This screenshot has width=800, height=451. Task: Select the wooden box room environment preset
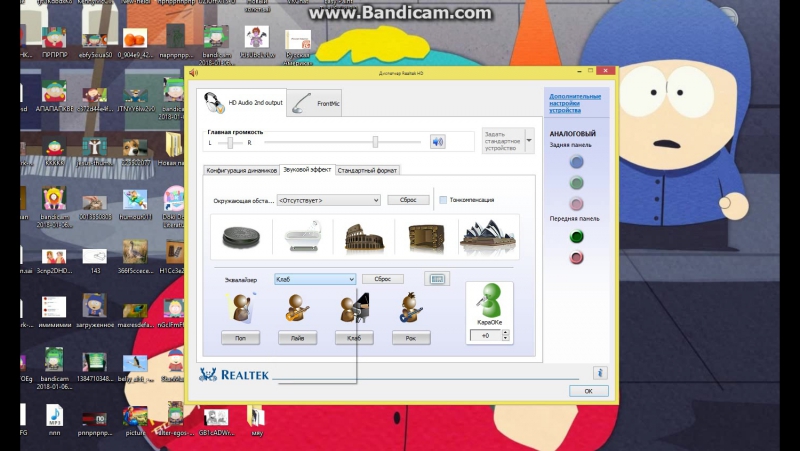pos(426,237)
